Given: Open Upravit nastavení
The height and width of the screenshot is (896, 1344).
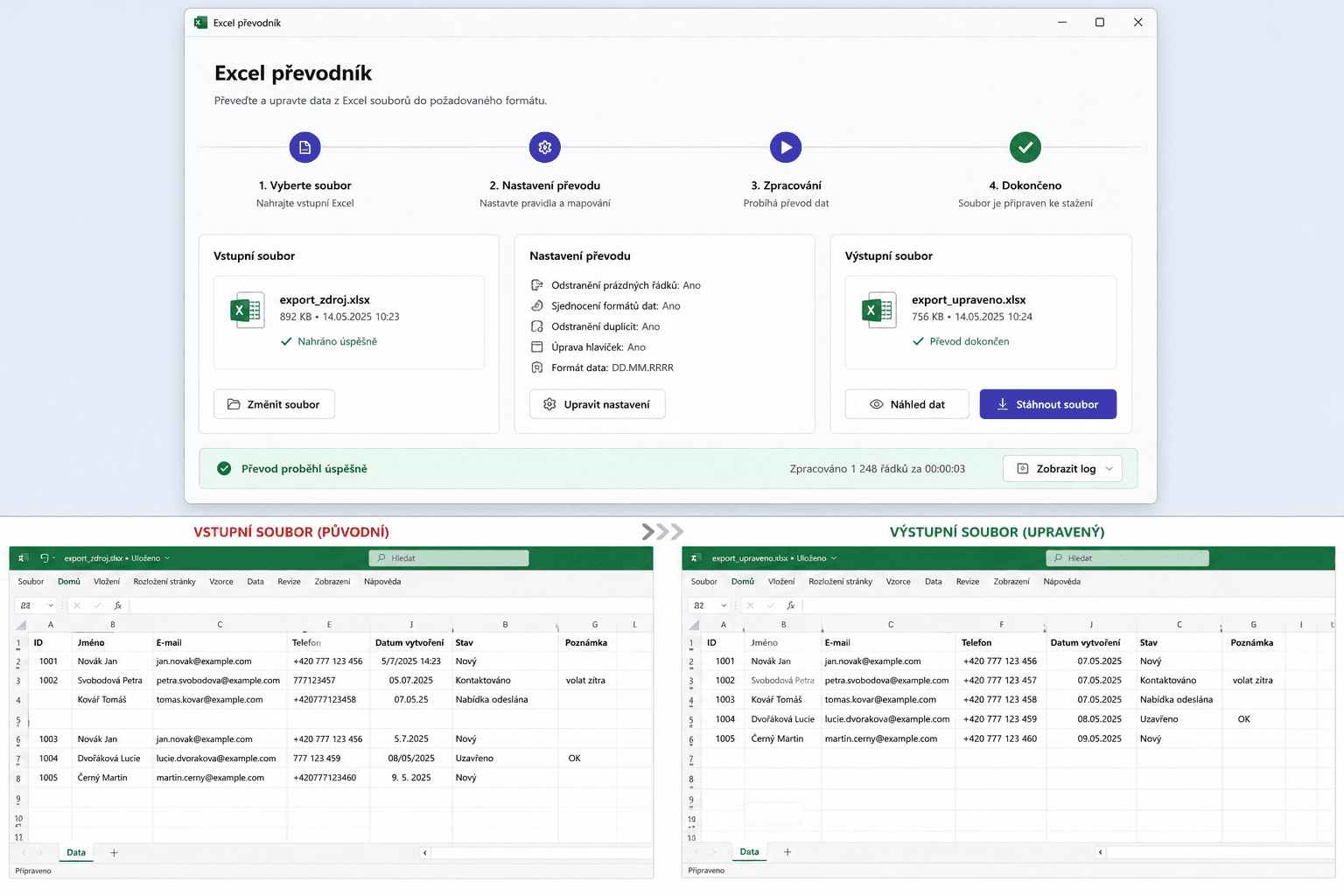Looking at the screenshot, I should (x=597, y=404).
